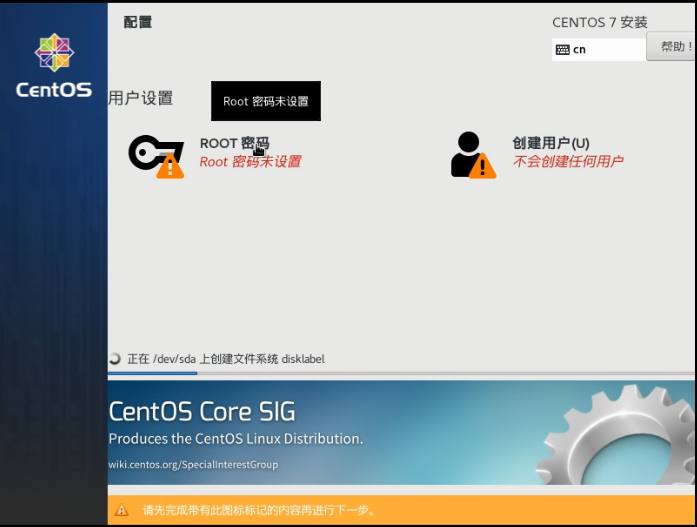Viewport: 697px width, 527px height.
Task: Click 'Produces the CentOS Linux Distribution.' text
Action: 236,439
